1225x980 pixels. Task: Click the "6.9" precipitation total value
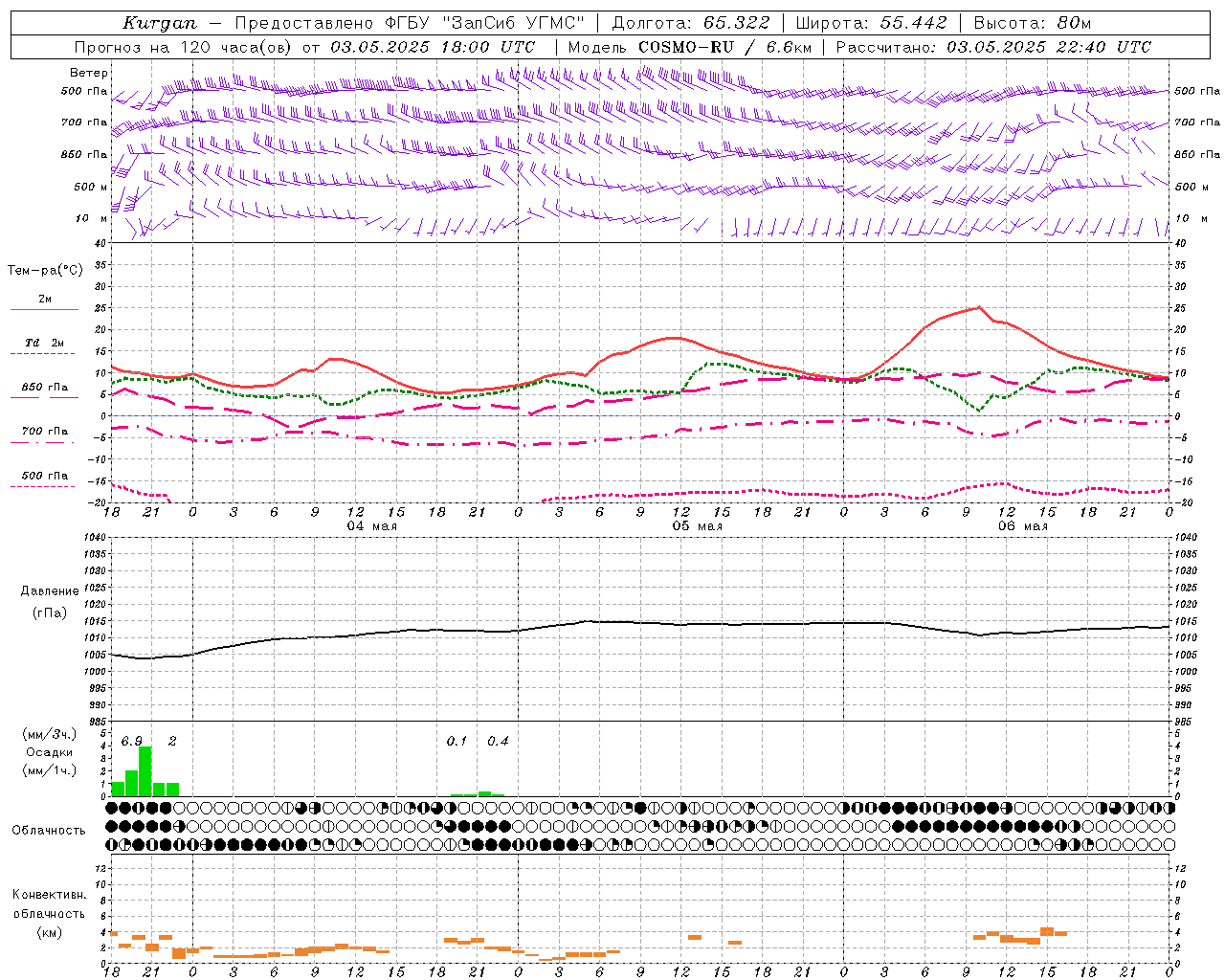[x=132, y=741]
